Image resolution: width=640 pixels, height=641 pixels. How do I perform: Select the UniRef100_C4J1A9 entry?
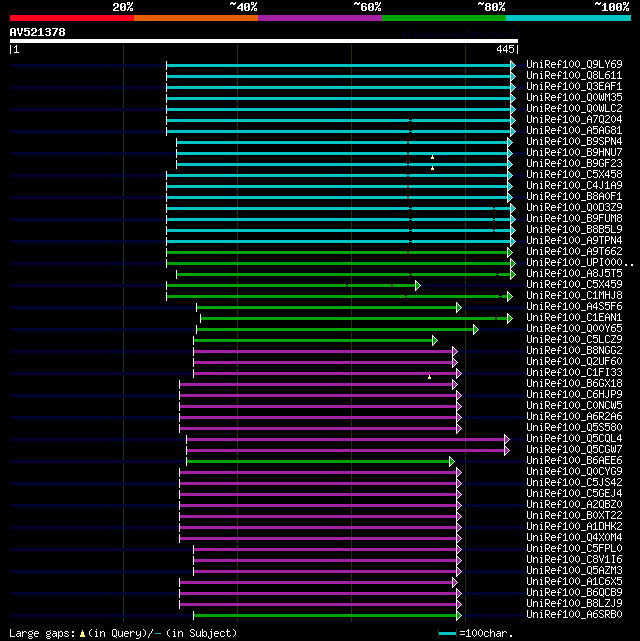coord(574,186)
